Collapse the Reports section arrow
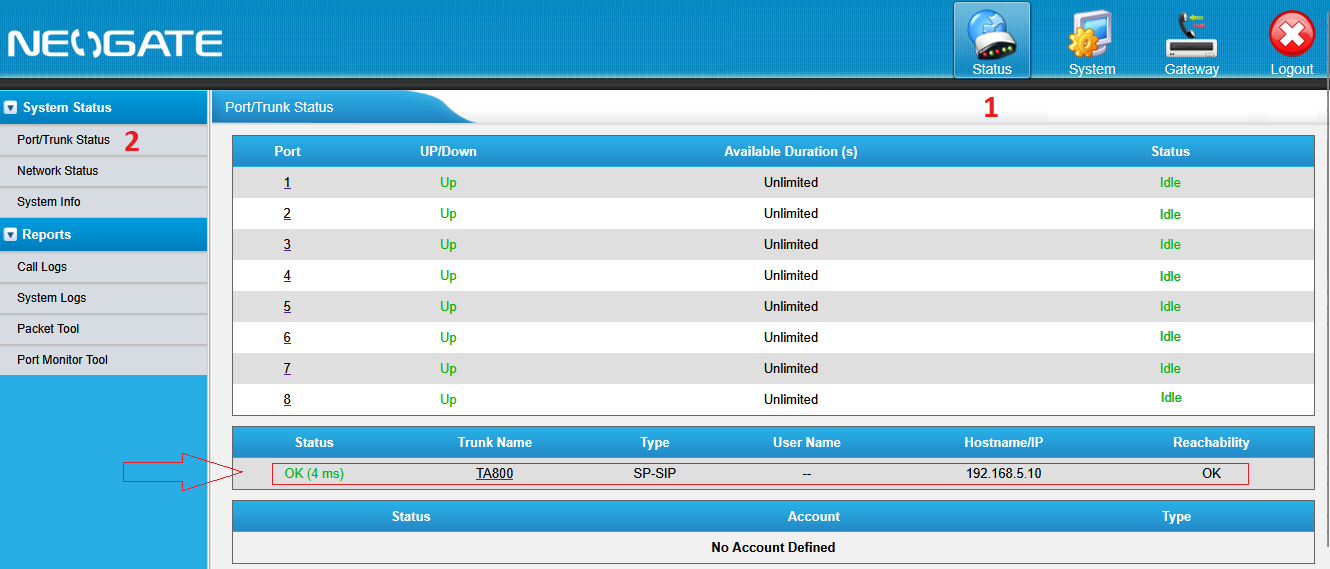 pyautogui.click(x=11, y=235)
